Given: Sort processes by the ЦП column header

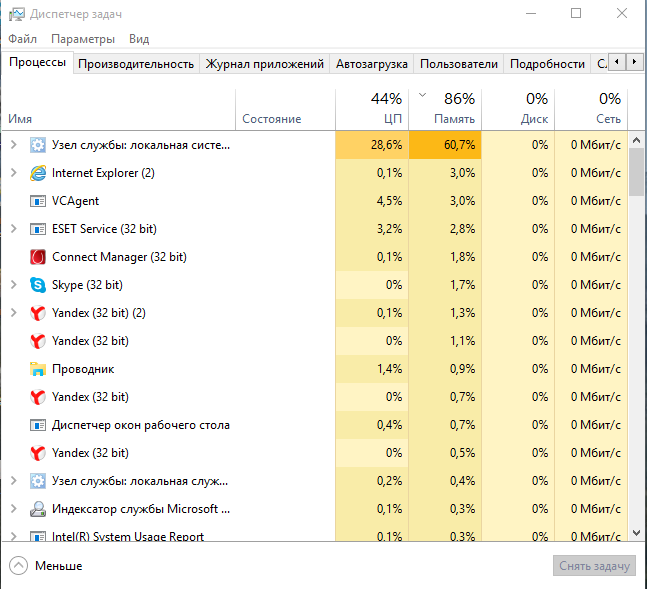Looking at the screenshot, I should pos(372,108).
